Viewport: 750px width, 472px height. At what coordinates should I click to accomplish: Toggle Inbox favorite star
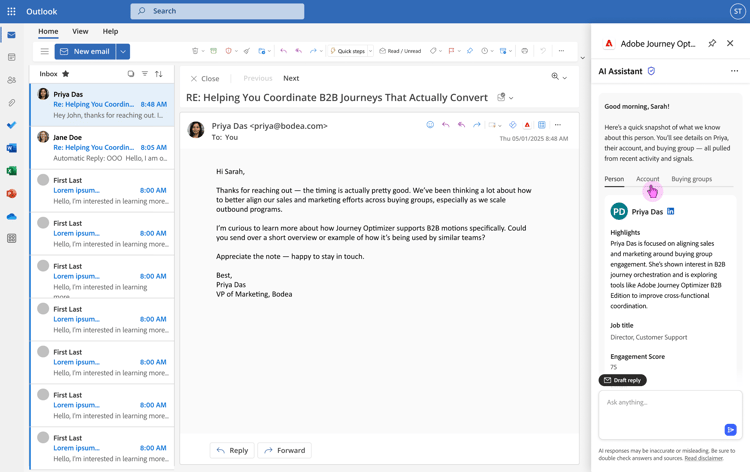(66, 74)
